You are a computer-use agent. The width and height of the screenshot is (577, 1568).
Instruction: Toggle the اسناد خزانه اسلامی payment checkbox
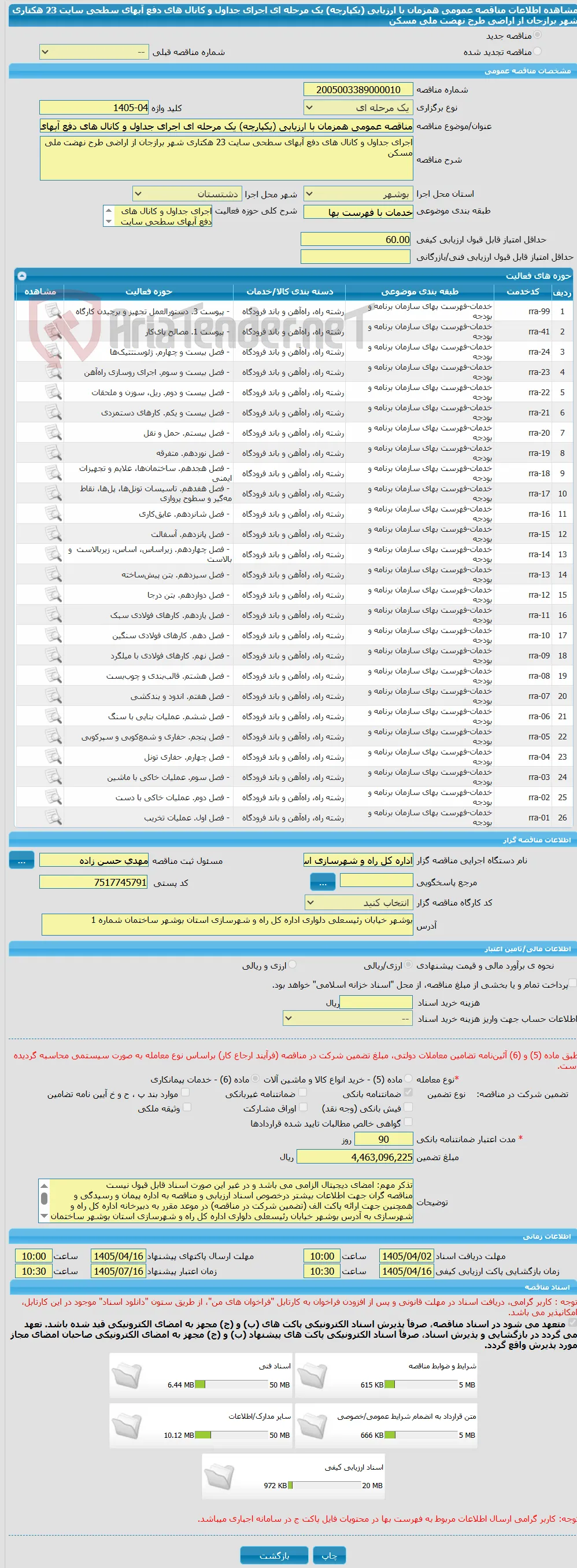point(572,984)
